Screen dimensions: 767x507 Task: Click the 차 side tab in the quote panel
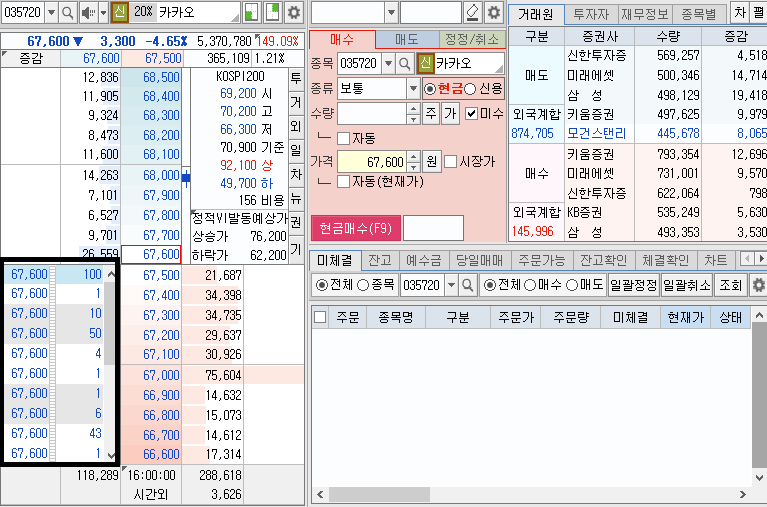pos(296,174)
